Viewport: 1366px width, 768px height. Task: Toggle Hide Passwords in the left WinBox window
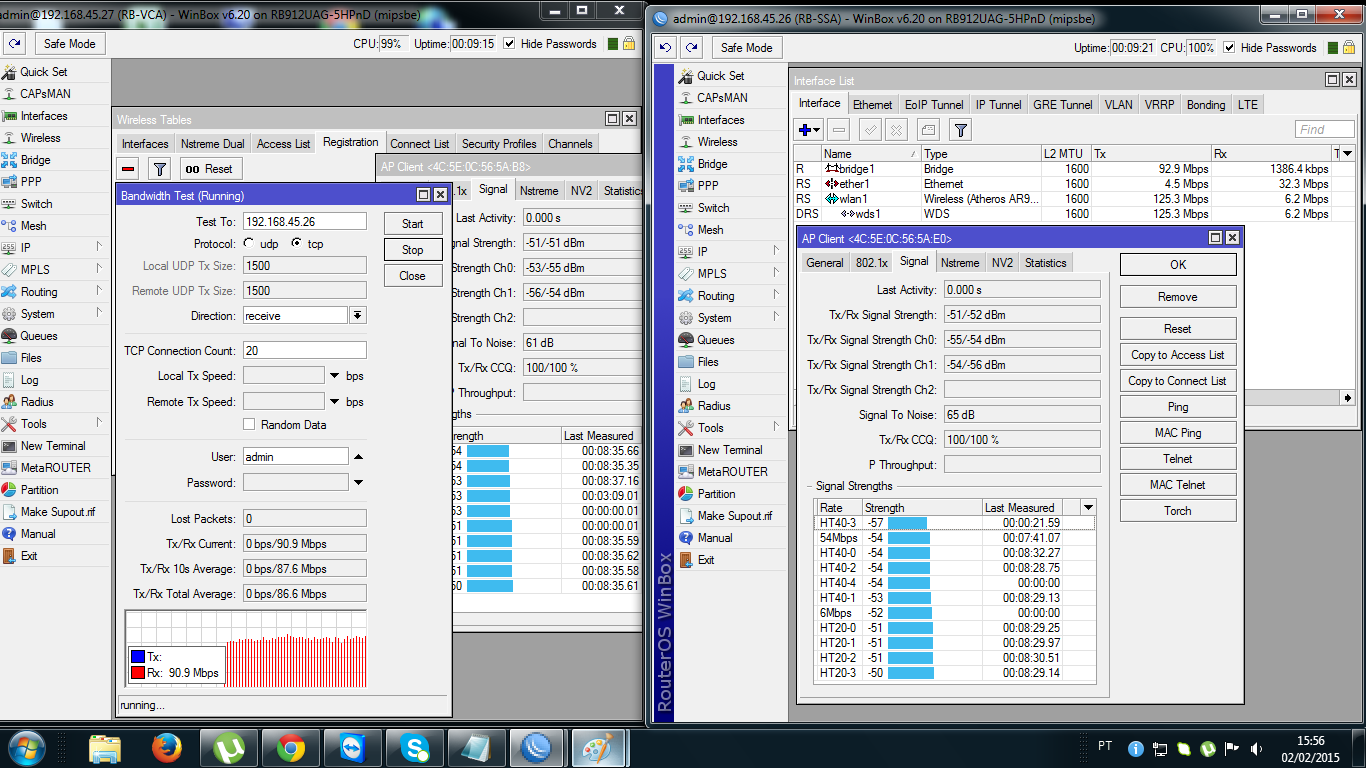(x=510, y=44)
